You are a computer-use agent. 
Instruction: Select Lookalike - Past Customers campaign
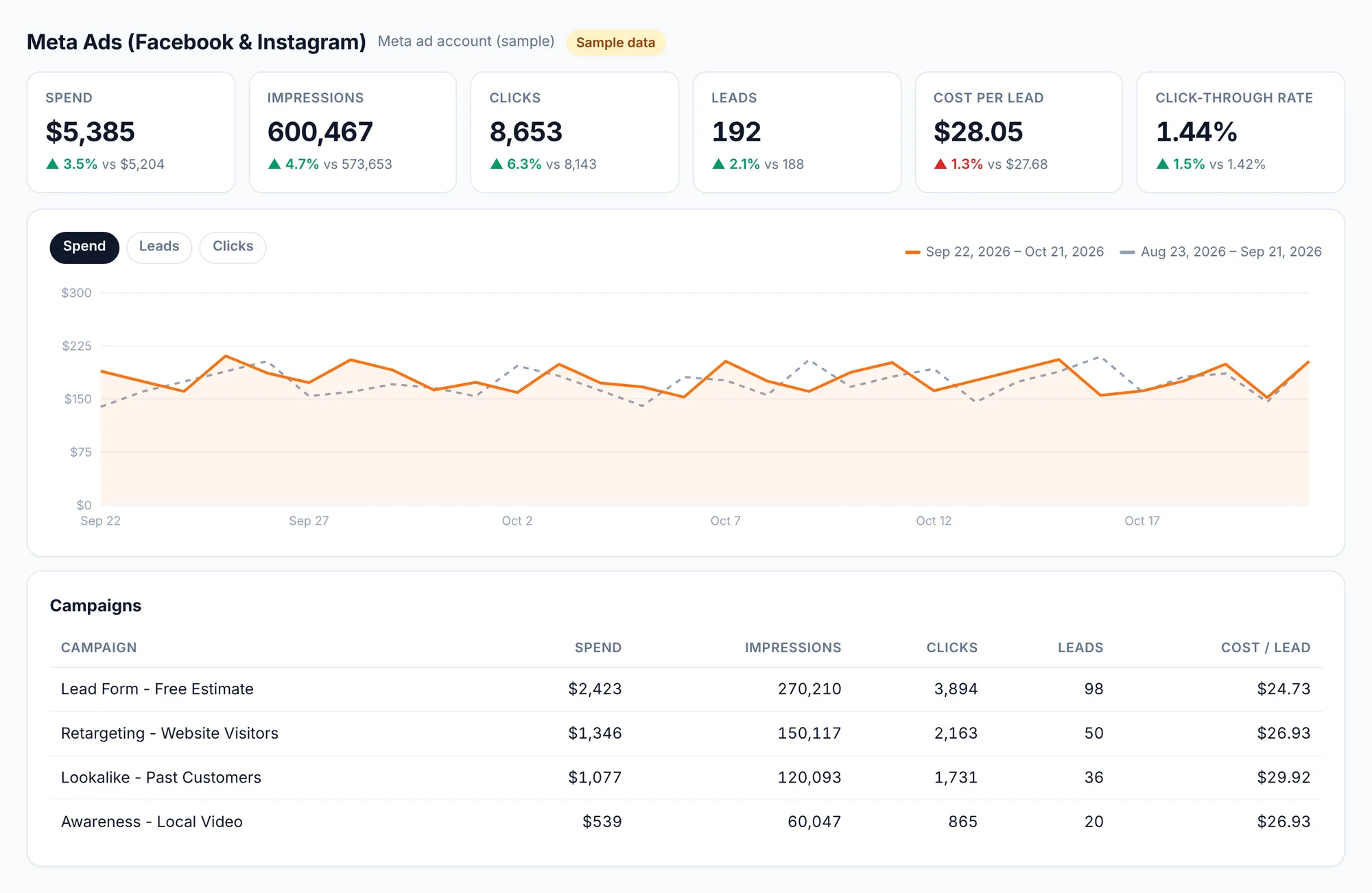[686, 778]
